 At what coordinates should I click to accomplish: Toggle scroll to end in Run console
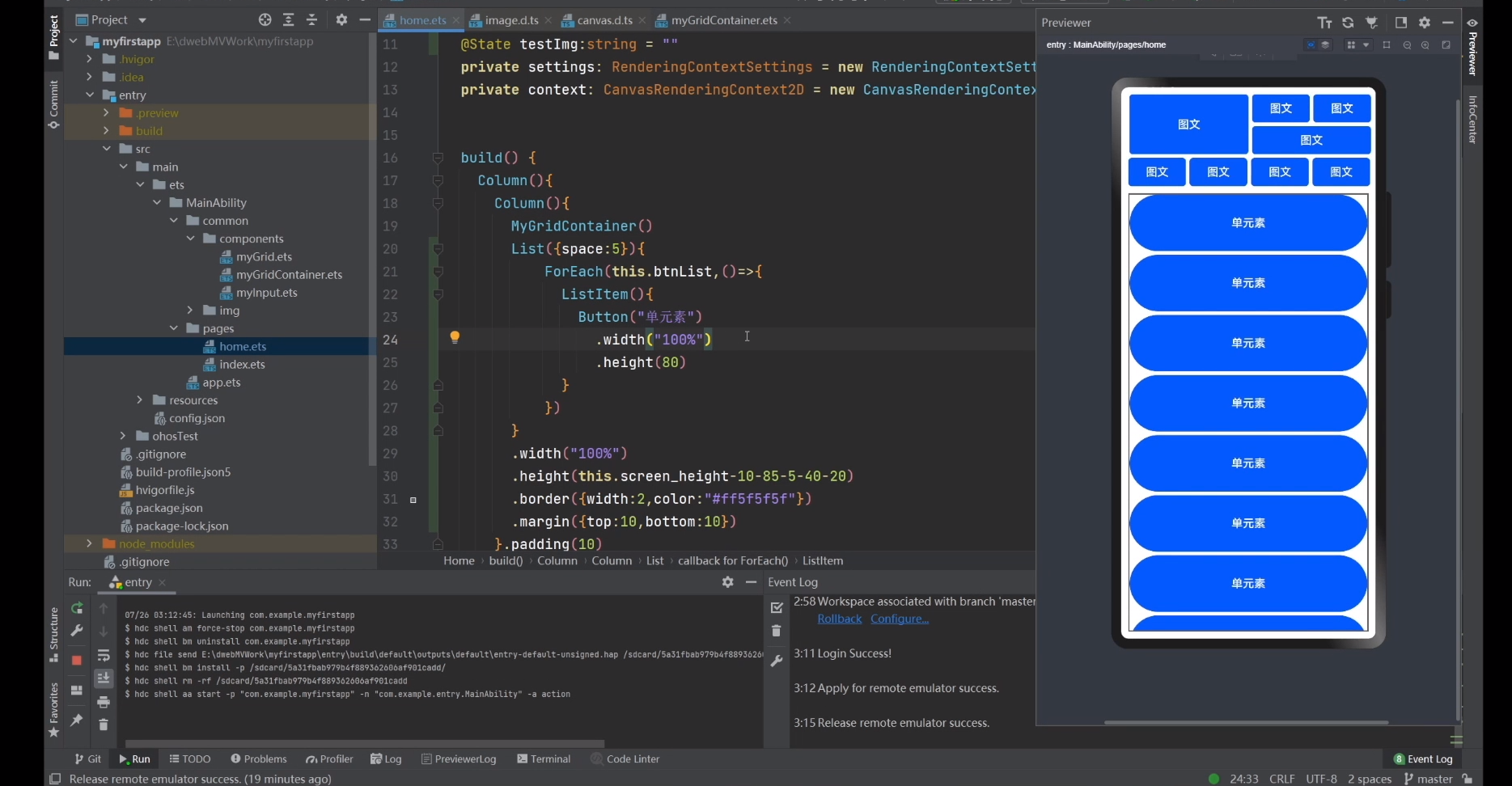coord(104,678)
